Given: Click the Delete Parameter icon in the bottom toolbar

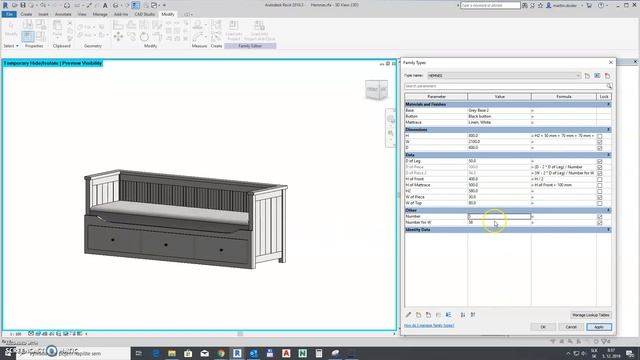Looking at the screenshot, I should 428,315.
